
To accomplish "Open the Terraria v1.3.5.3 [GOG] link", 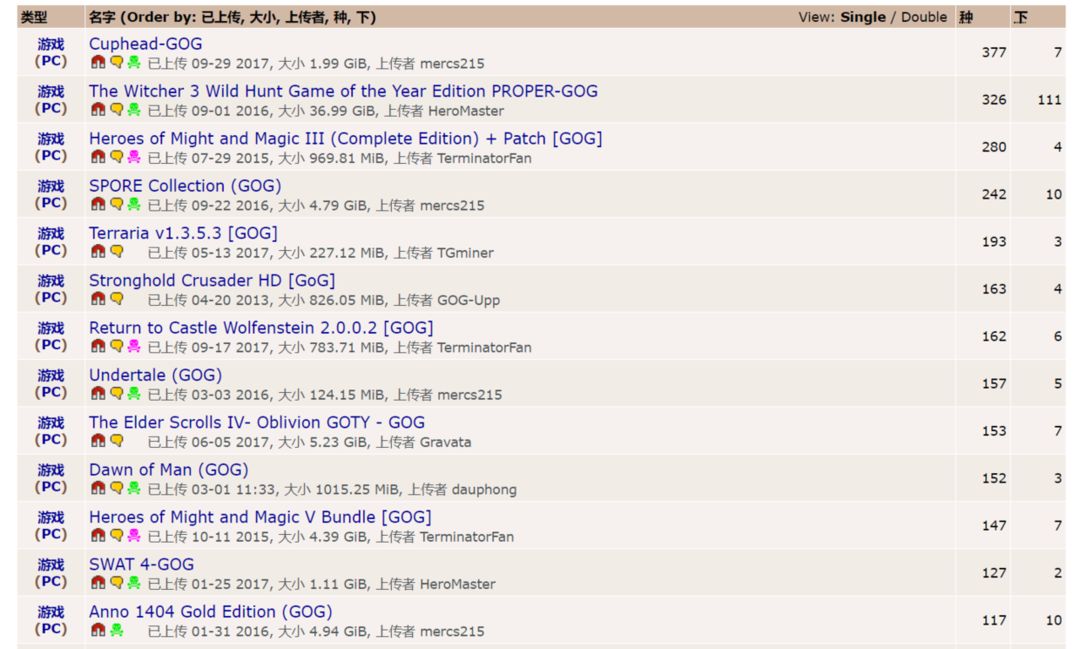I will tap(183, 233).
